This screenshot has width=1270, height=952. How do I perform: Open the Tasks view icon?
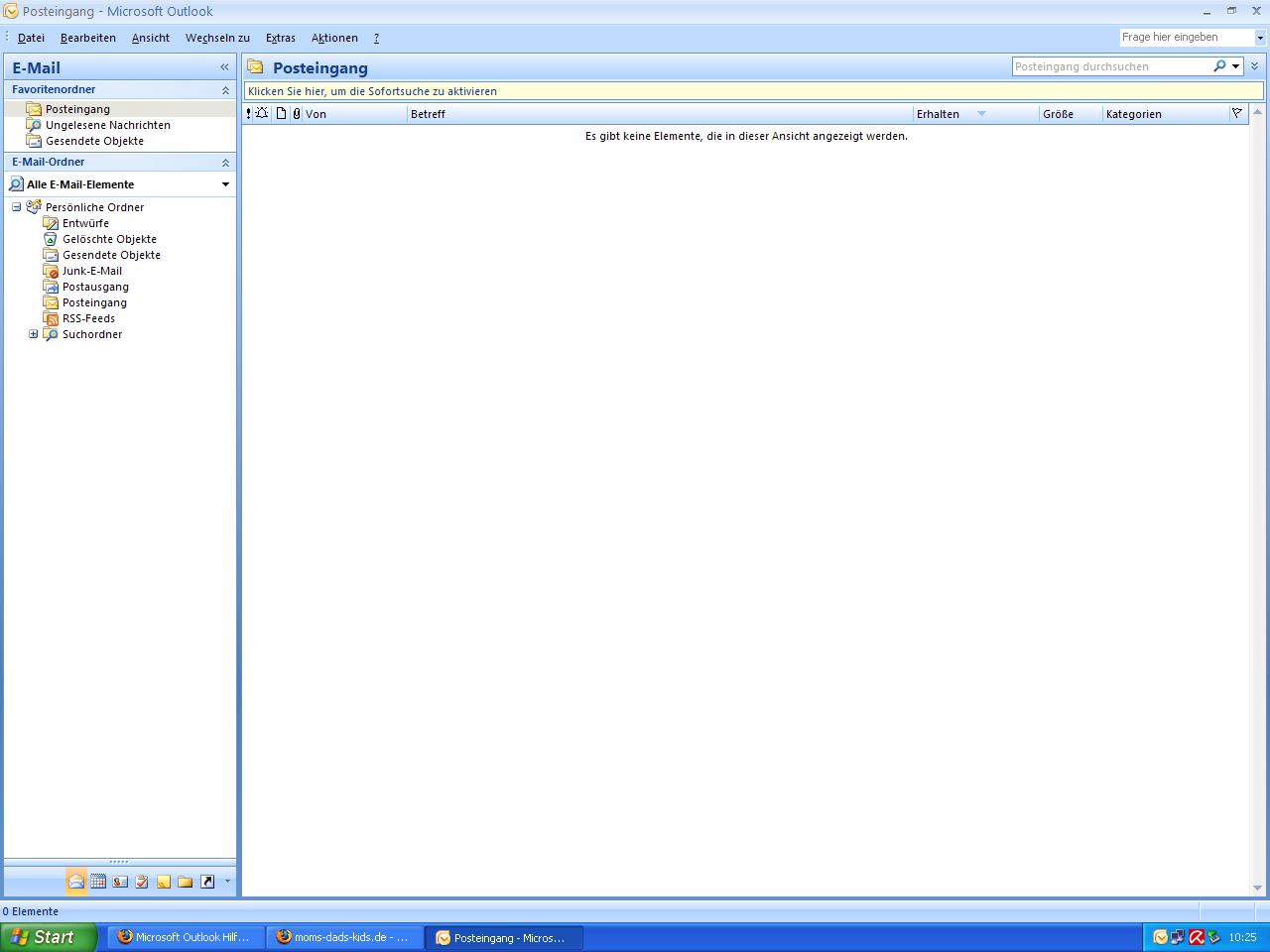click(142, 882)
